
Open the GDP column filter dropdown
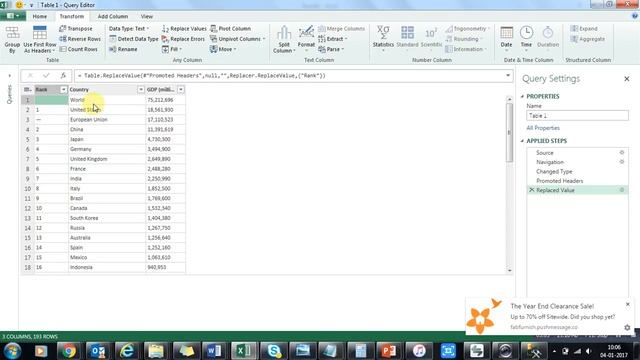pos(181,89)
